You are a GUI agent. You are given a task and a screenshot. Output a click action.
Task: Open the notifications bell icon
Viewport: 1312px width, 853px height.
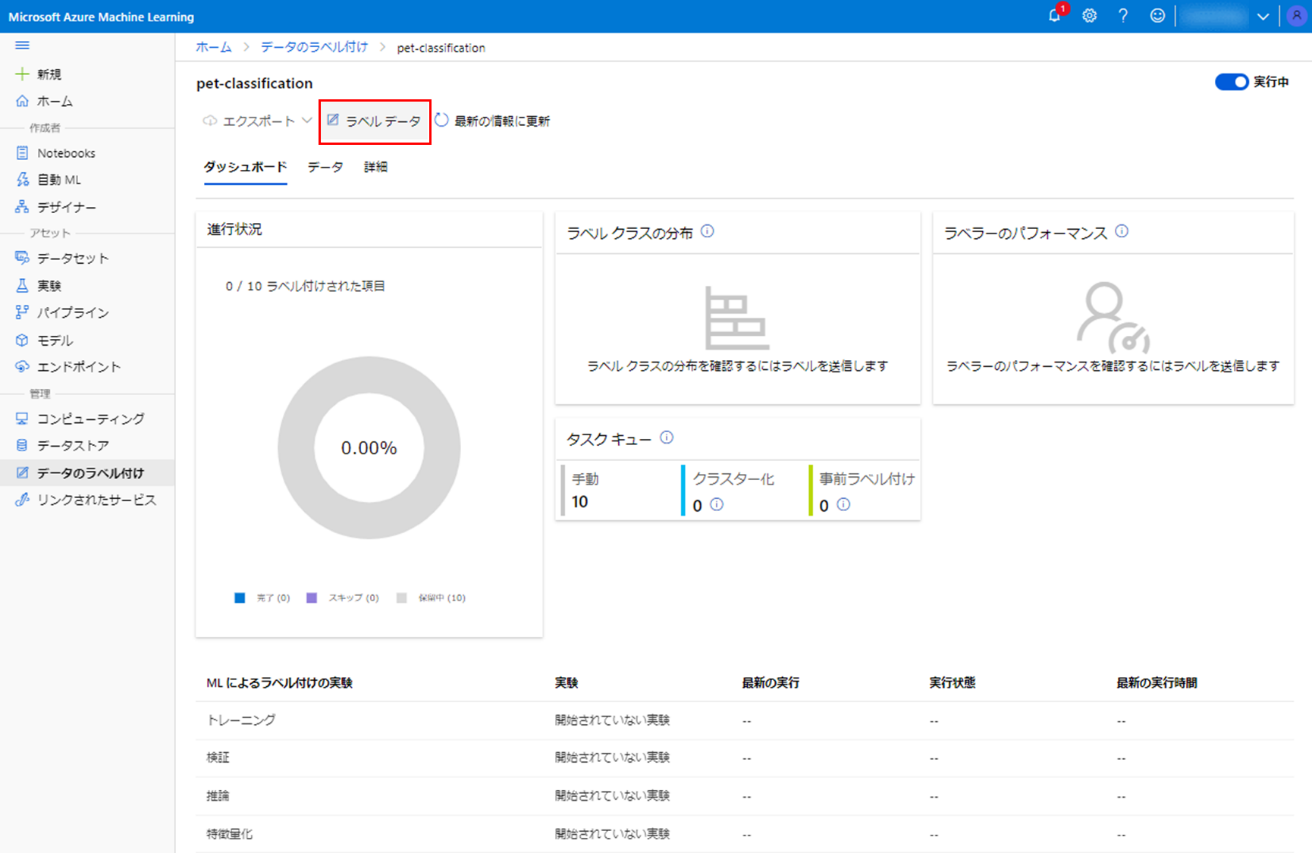click(x=1054, y=16)
